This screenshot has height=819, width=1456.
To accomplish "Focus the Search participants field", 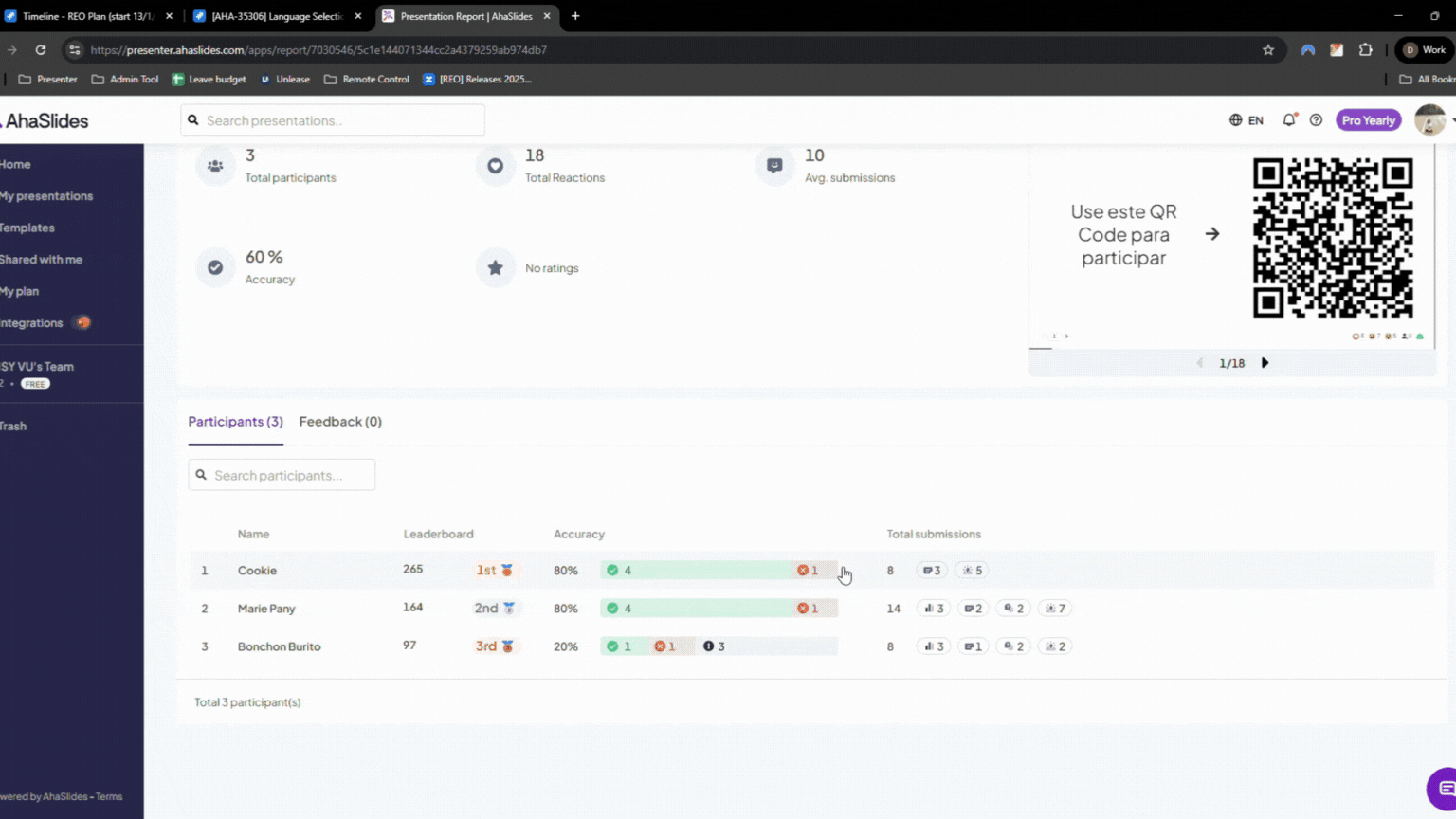I will 282,475.
